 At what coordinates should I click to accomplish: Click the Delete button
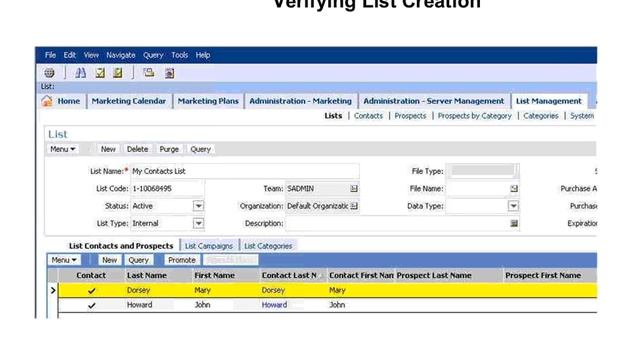pos(137,149)
